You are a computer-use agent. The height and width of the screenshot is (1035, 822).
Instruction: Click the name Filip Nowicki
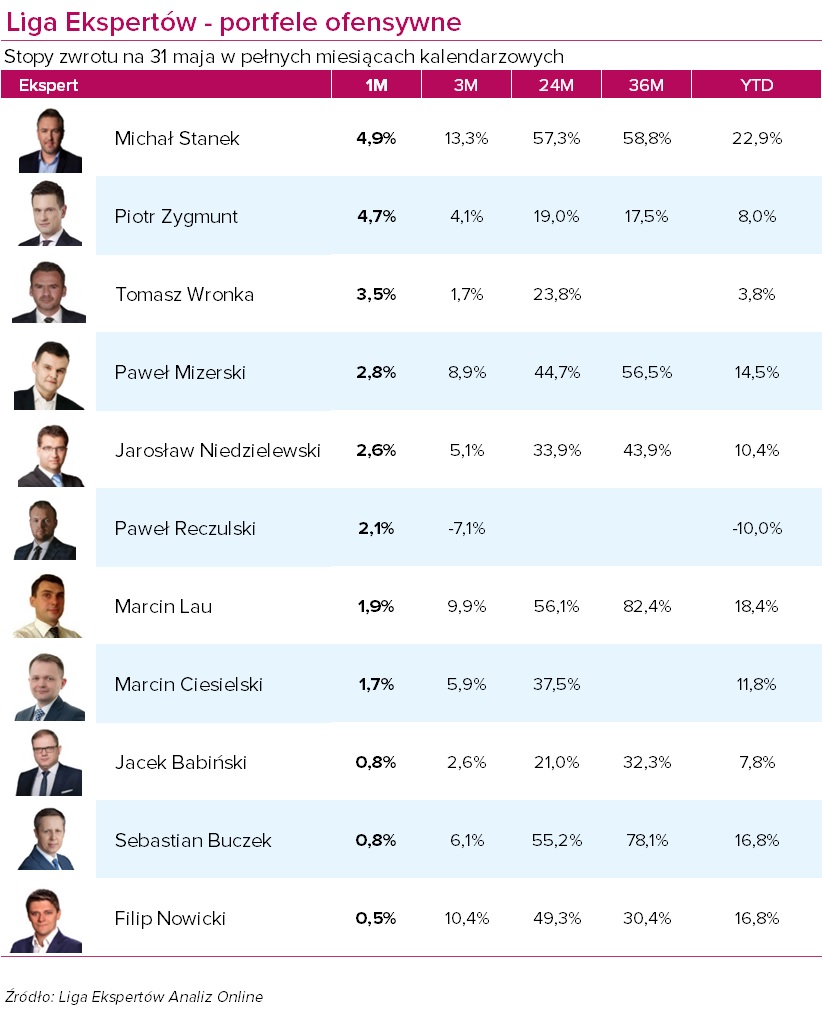point(170,918)
